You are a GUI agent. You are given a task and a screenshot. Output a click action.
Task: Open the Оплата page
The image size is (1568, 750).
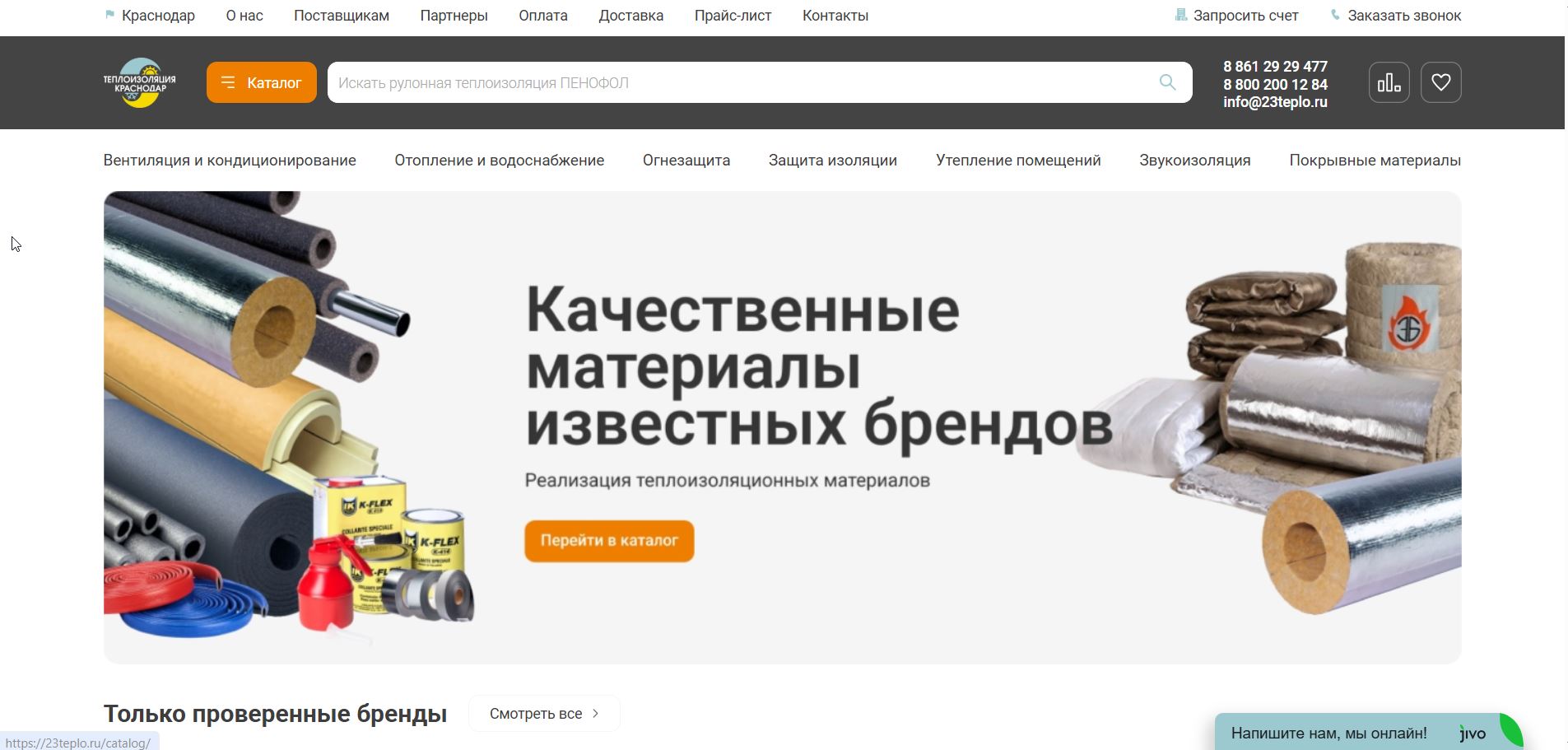543,16
